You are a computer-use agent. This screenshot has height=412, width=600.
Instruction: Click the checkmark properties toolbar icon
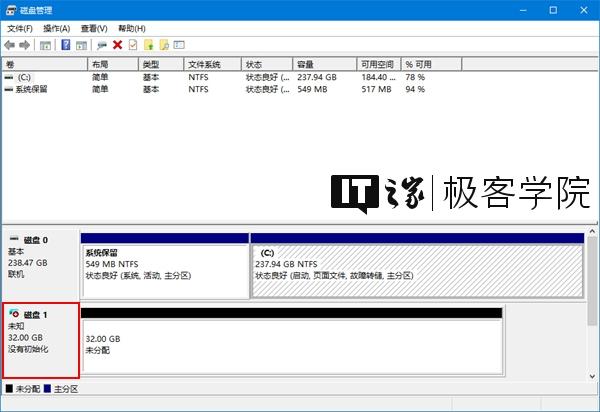133,45
